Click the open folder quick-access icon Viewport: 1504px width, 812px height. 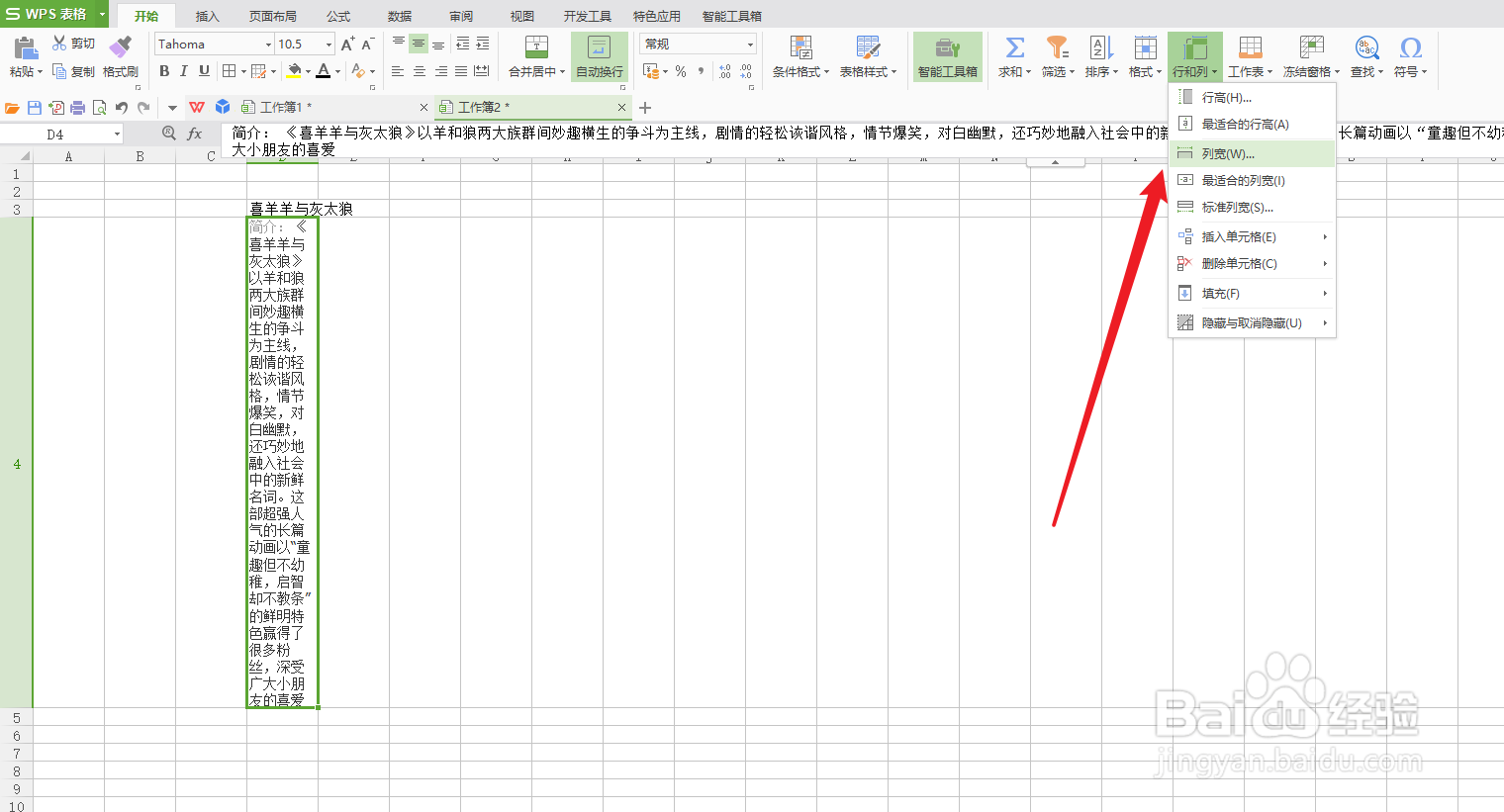coord(12,107)
